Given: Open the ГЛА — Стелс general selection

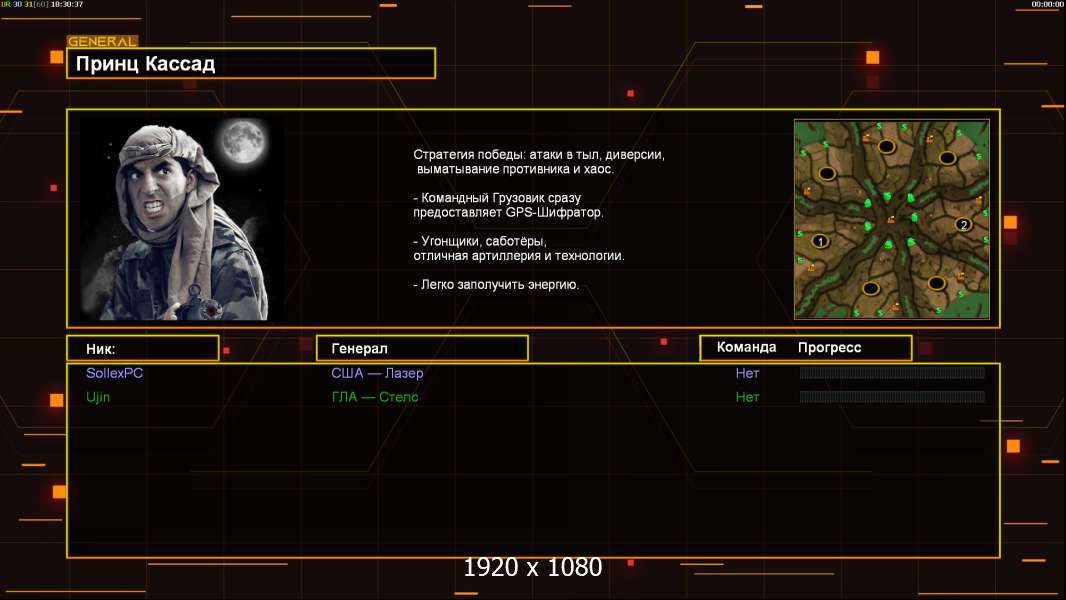Looking at the screenshot, I should click(x=374, y=397).
